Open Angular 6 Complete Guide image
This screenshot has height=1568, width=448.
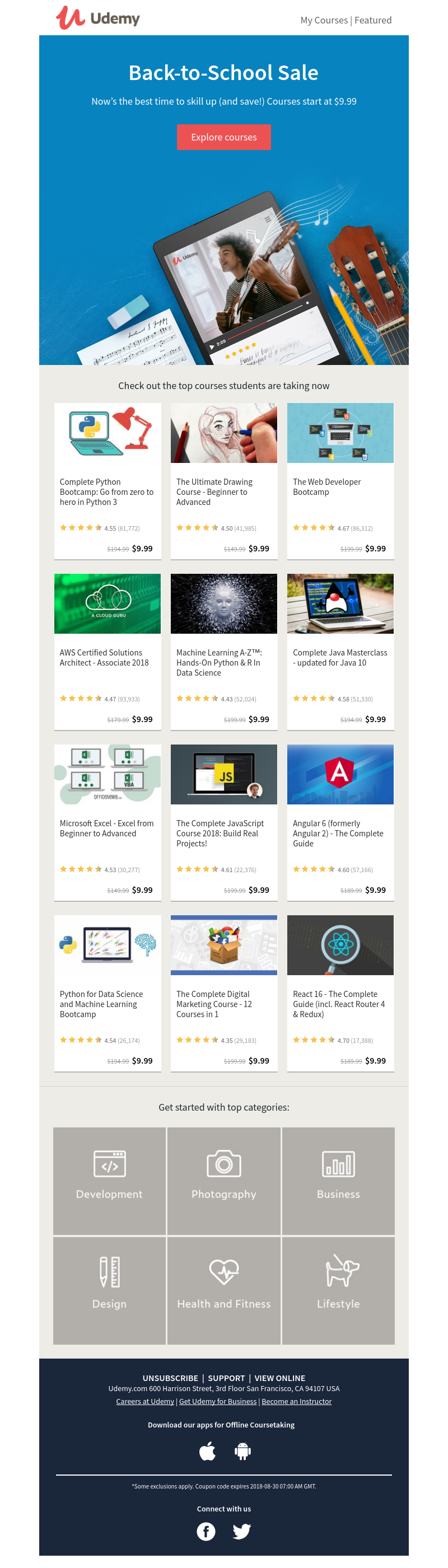point(340,774)
